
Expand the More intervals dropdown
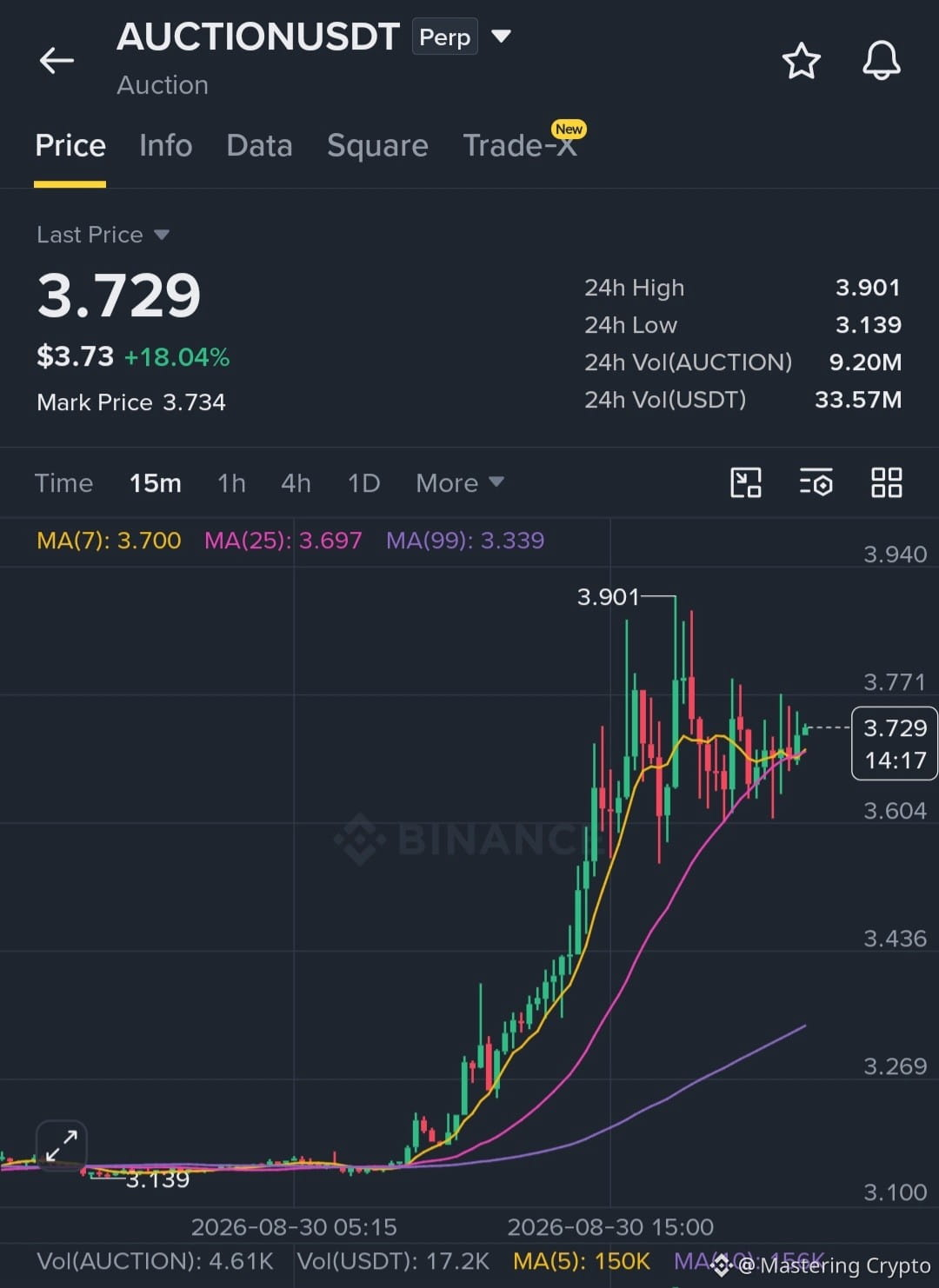pyautogui.click(x=459, y=482)
